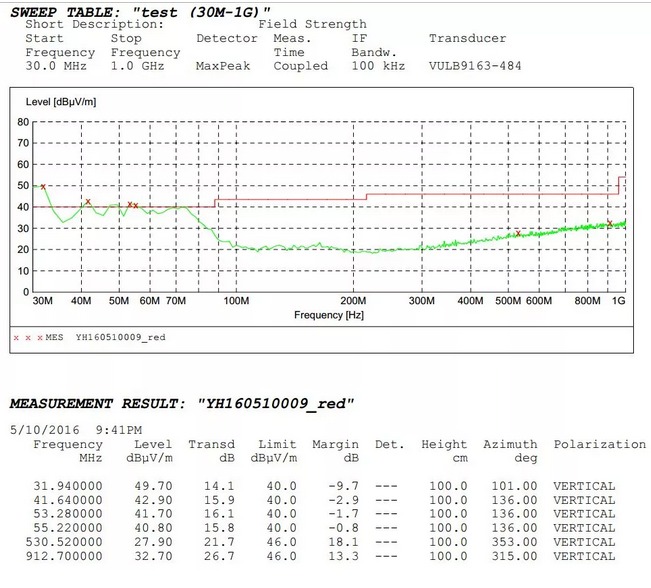Click the red peak marker at 31.94 MHz
Screen dimensions: 651x588
click(43, 187)
